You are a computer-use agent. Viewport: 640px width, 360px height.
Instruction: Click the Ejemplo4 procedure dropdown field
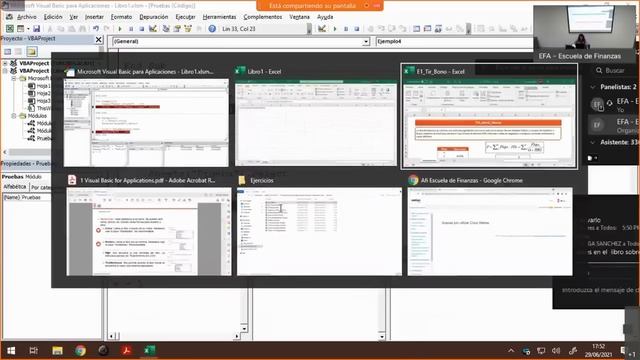(x=454, y=42)
